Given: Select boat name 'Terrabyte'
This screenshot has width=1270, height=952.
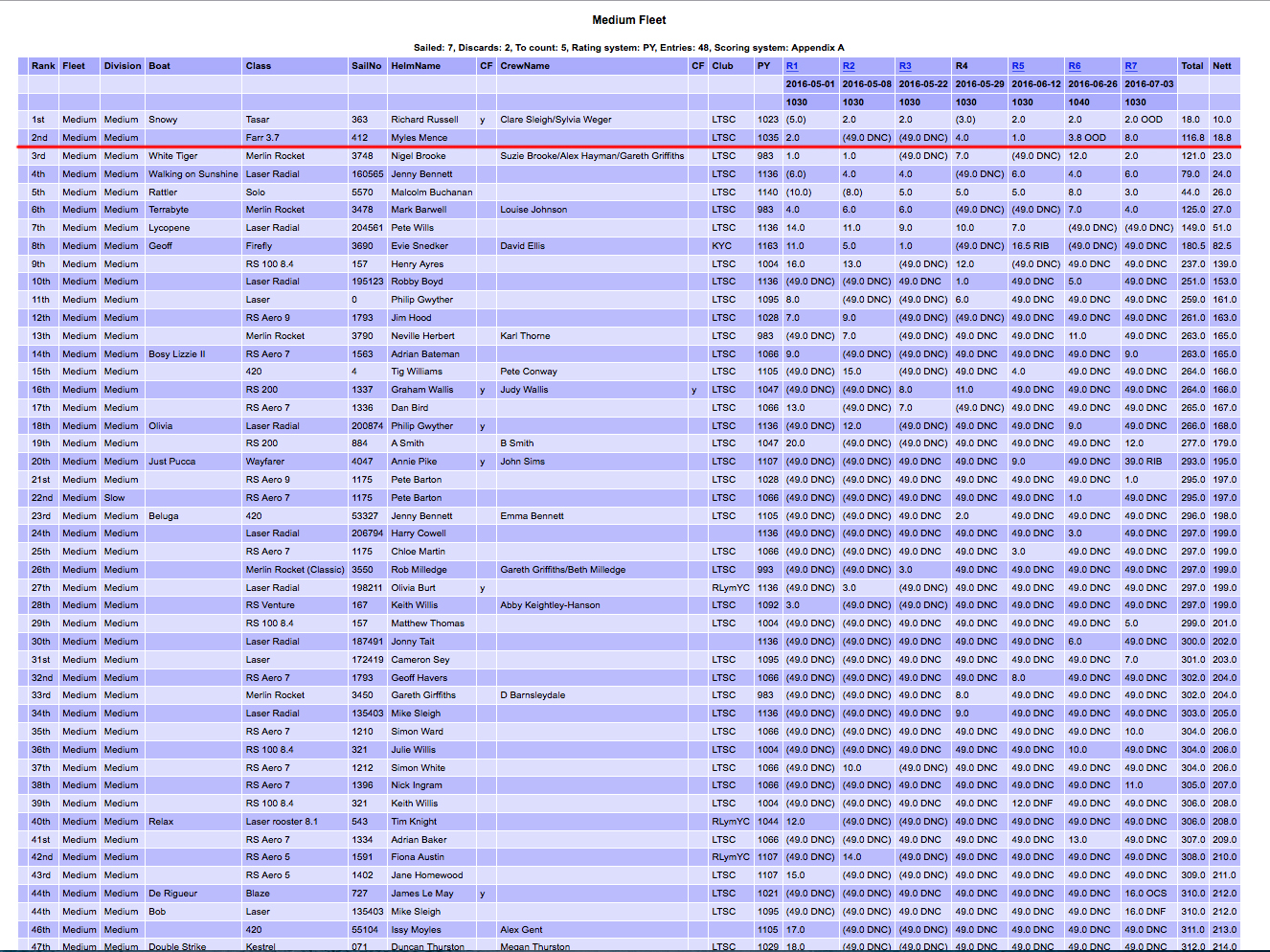Looking at the screenshot, I should [169, 210].
